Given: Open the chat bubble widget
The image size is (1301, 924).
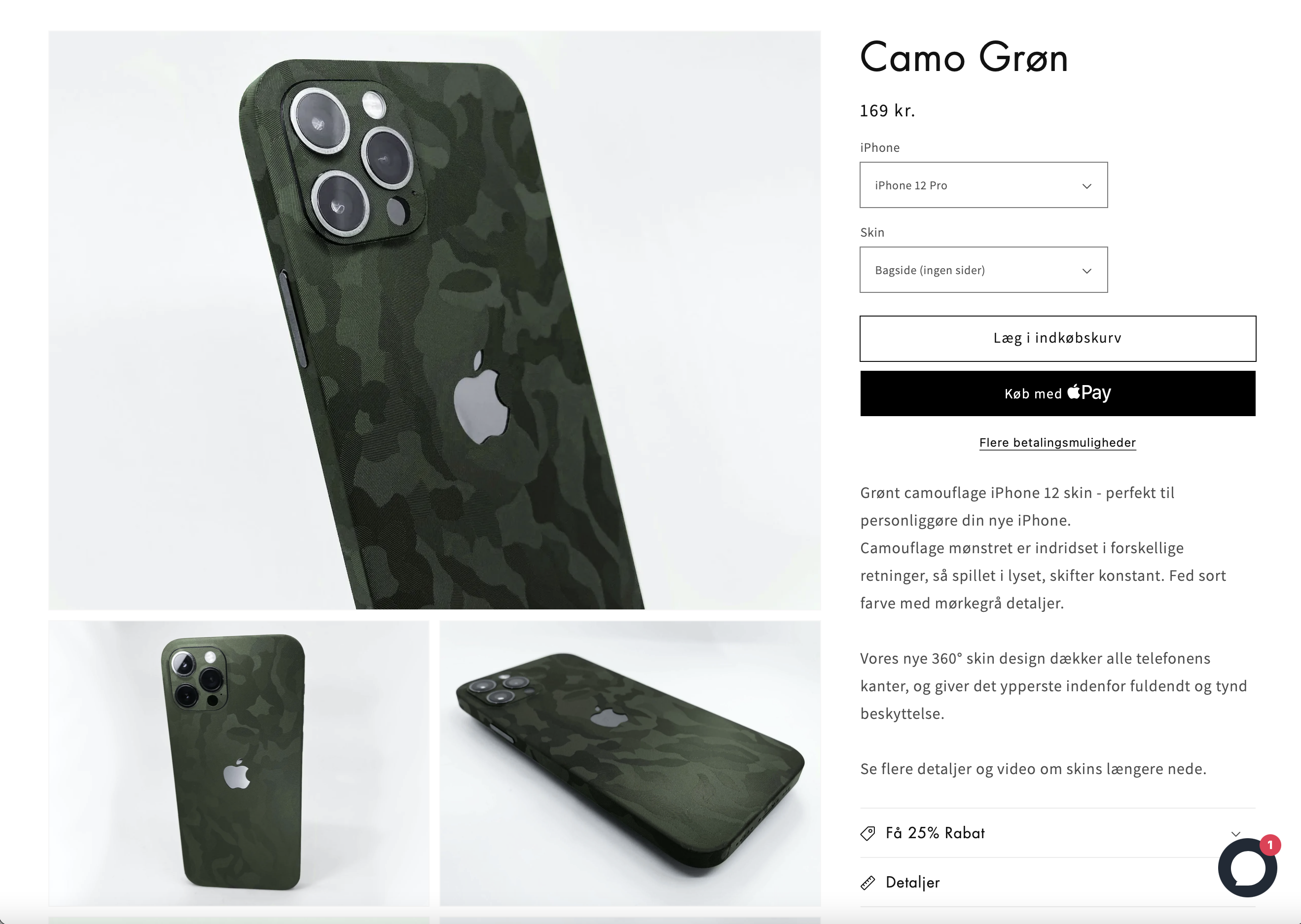Looking at the screenshot, I should (x=1246, y=868).
